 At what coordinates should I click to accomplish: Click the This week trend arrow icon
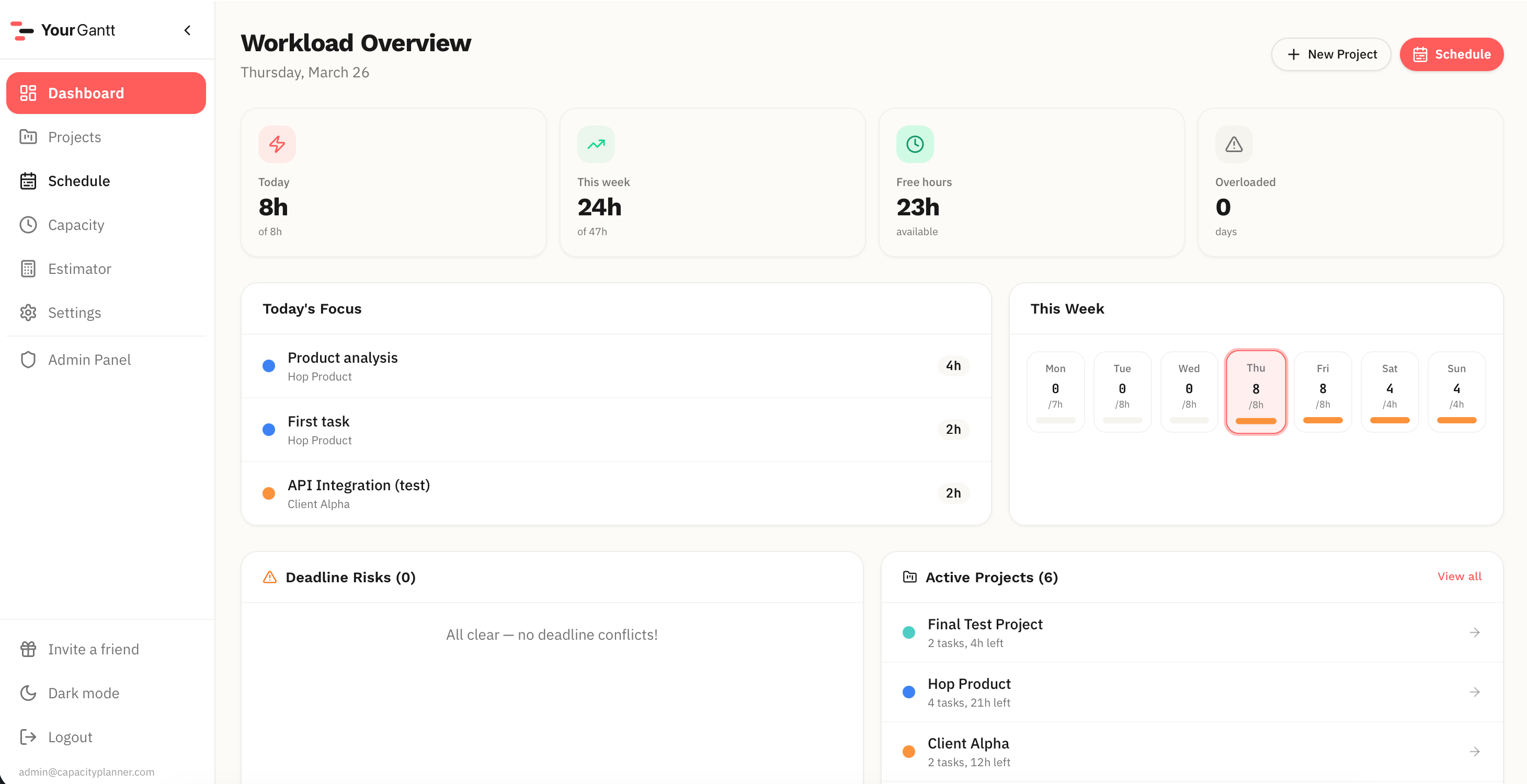click(596, 144)
